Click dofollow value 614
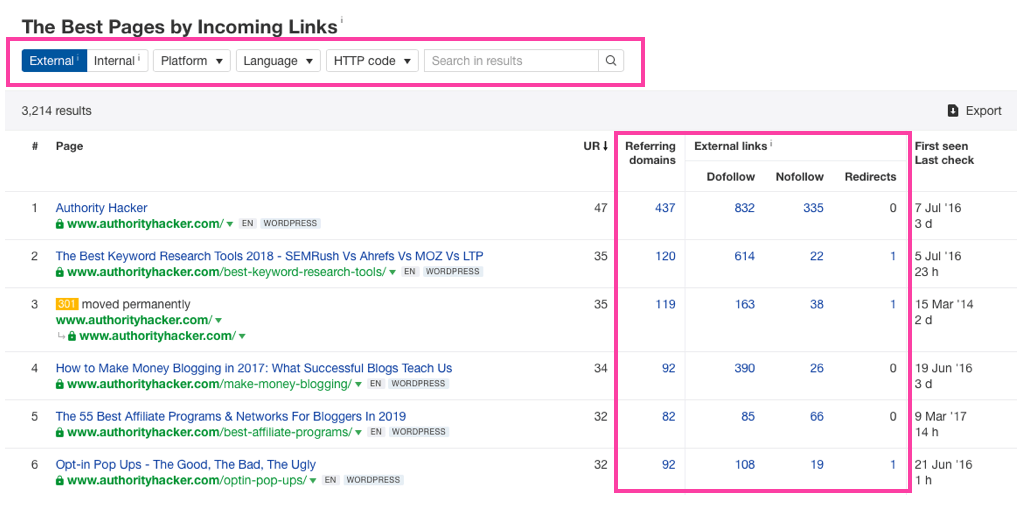The image size is (1022, 522). click(744, 256)
